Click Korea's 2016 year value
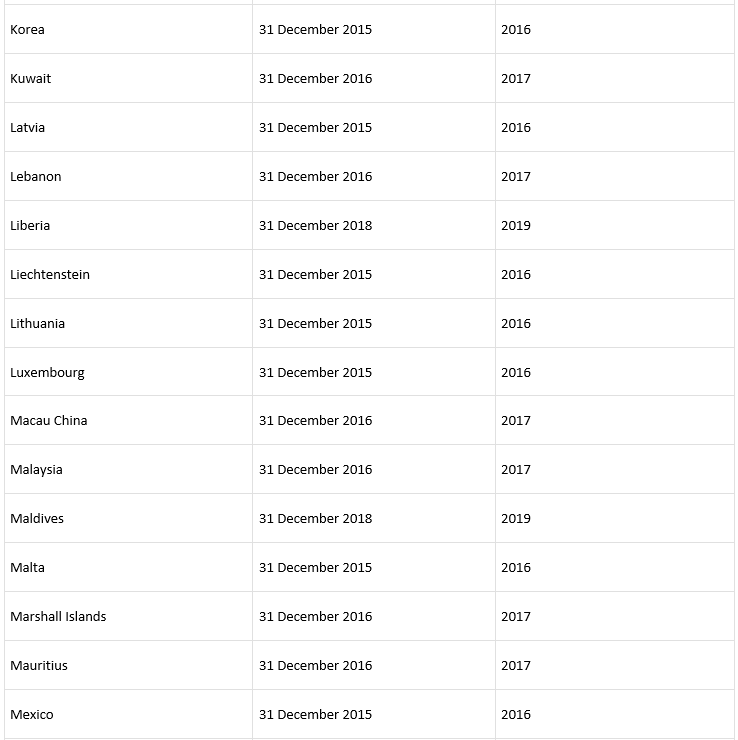This screenshot has height=740, width=738. click(516, 29)
